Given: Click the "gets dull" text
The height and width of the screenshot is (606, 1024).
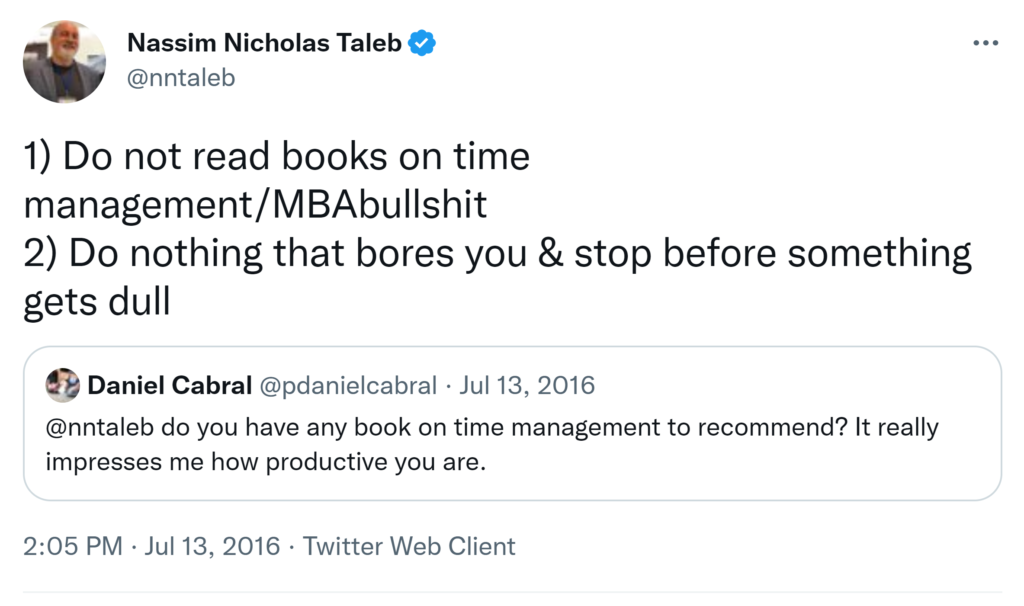Looking at the screenshot, I should (x=97, y=302).
